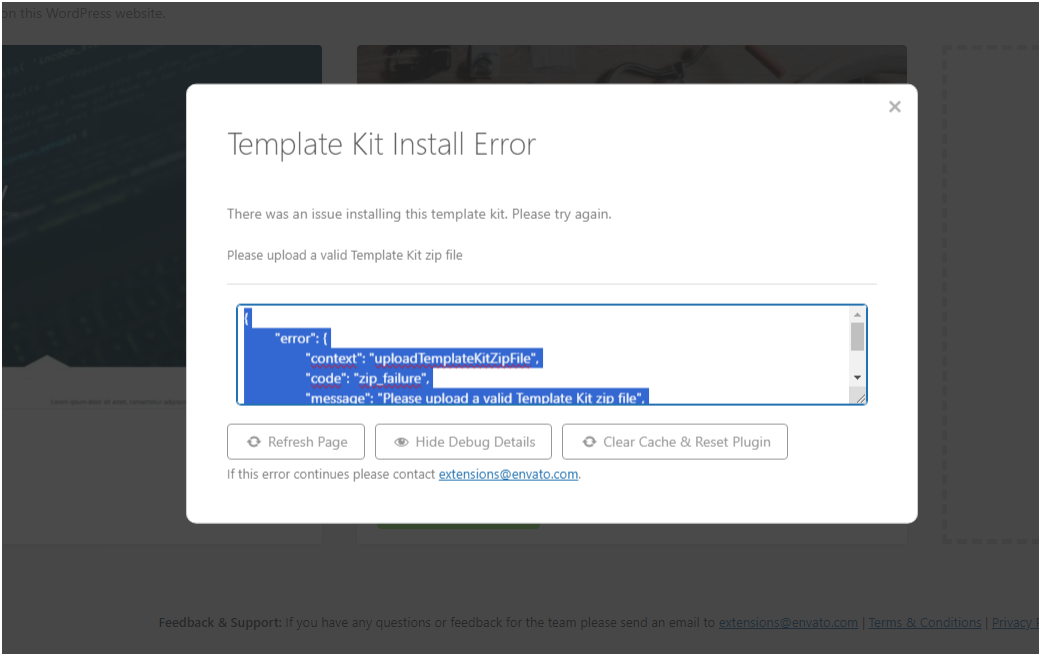Close the Template Kit Install Error dialog

click(x=894, y=107)
